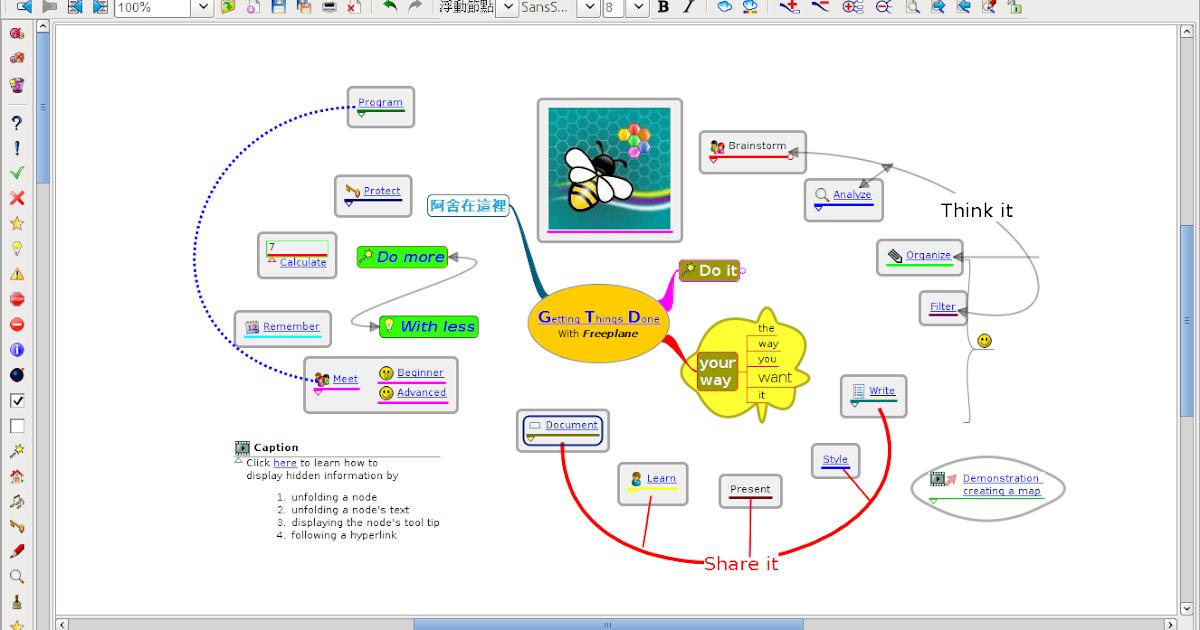Apply the yellow warning triangle icon
This screenshot has height=630, width=1200.
click(x=16, y=273)
